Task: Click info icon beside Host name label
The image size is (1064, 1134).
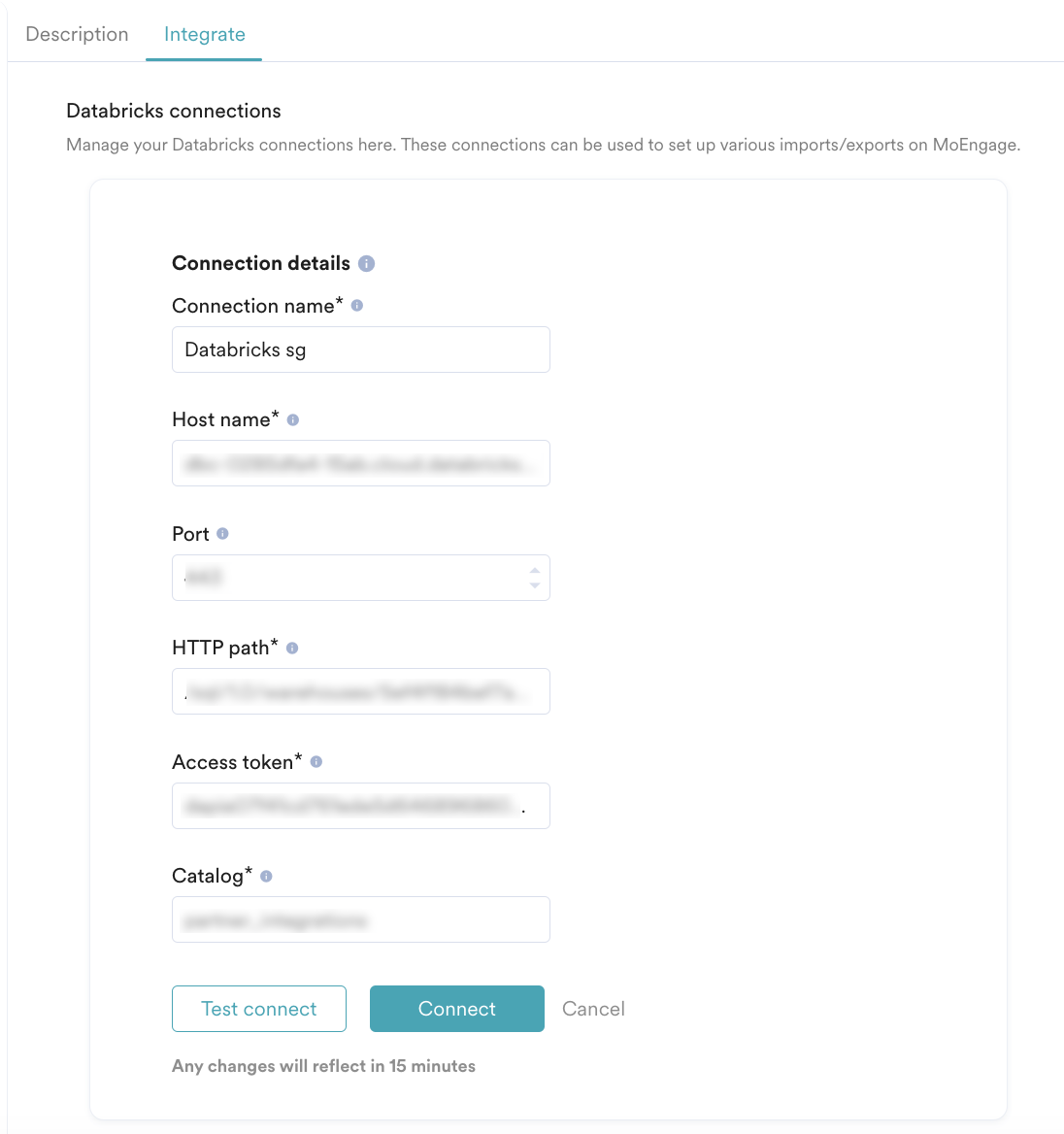Action: 293,419
